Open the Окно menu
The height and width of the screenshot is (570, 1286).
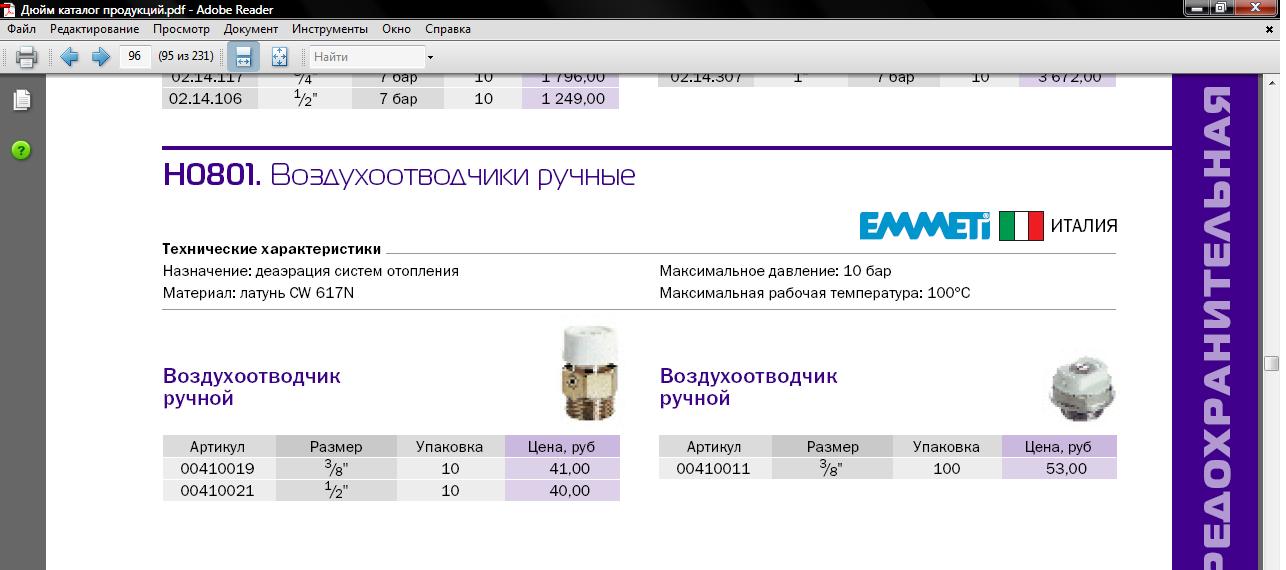click(x=396, y=29)
